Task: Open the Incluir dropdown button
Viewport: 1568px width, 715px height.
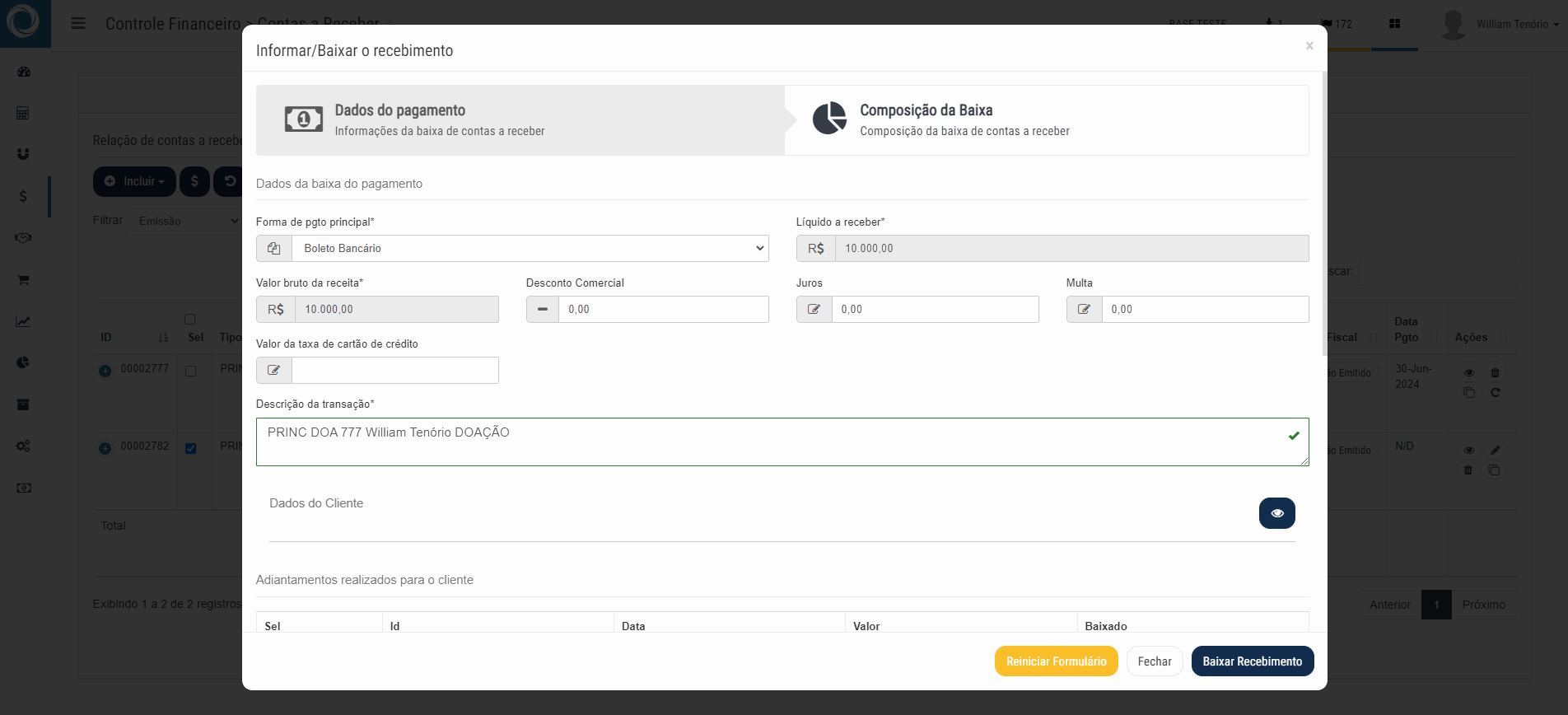Action: tap(134, 181)
